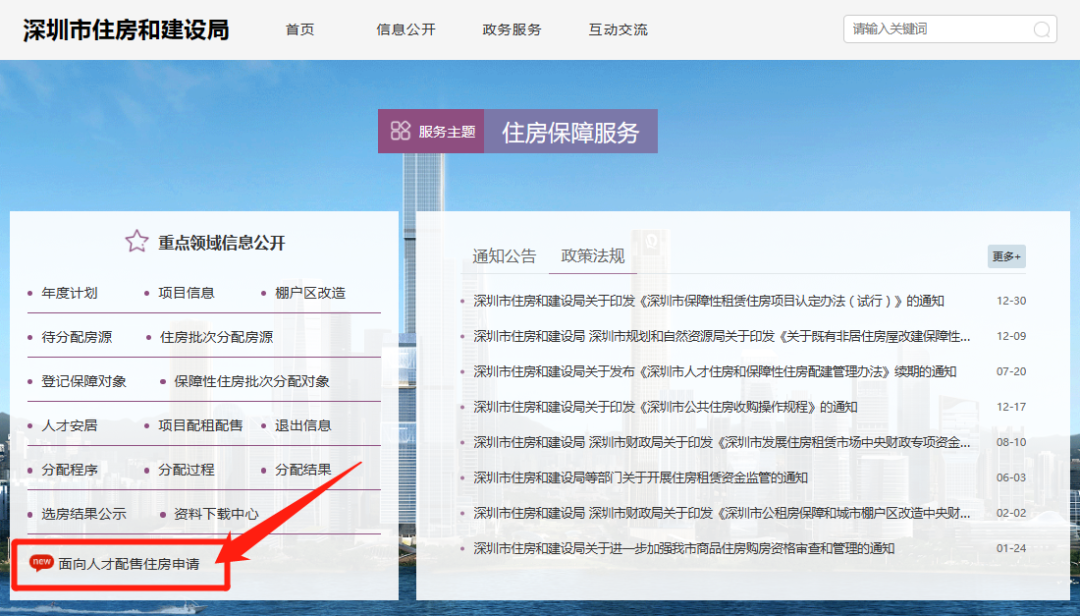This screenshot has width=1080, height=616.
Task: Open the 公租房保障和城市棚户区改造 notice
Action: [x=722, y=513]
